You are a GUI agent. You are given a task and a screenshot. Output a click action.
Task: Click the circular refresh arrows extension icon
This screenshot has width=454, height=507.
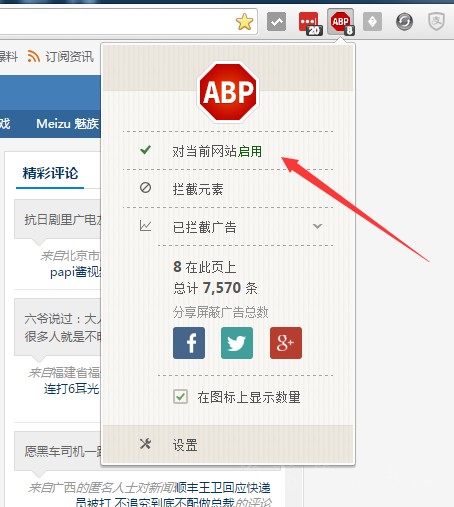(404, 22)
